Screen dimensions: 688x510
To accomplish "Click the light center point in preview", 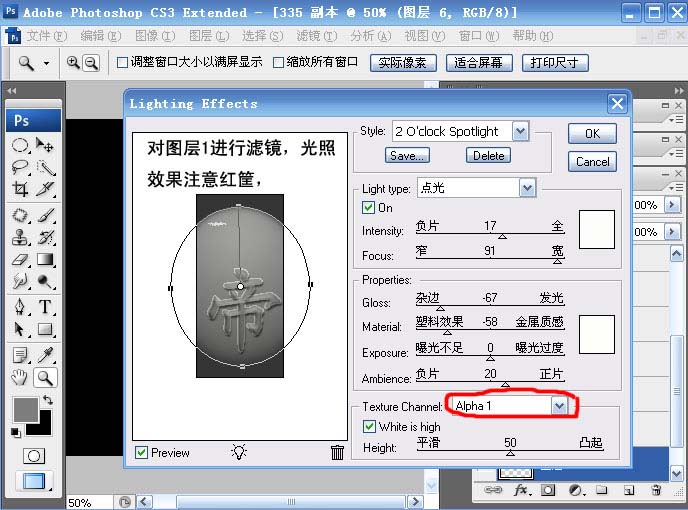I will click(x=240, y=286).
